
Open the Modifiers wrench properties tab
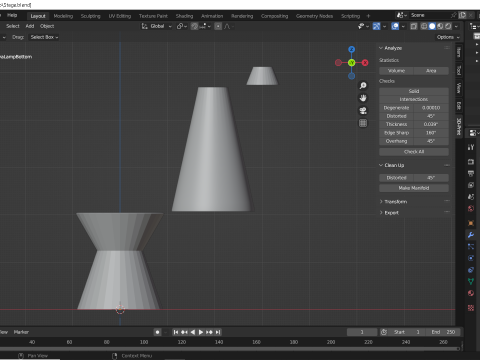(471, 235)
